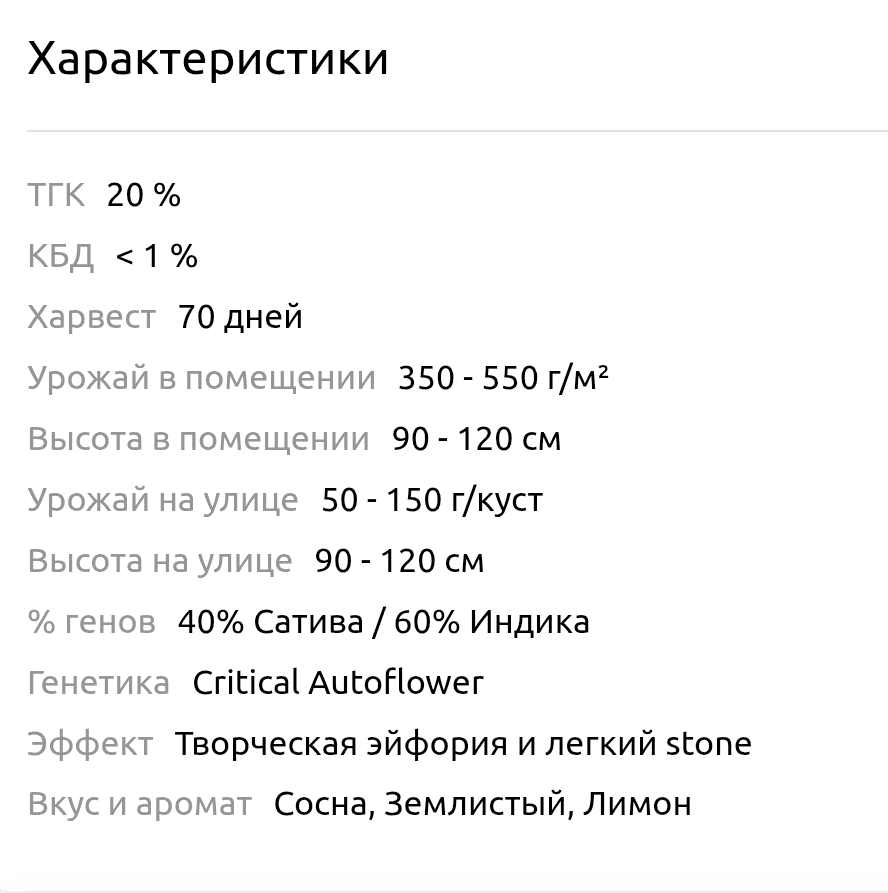
Task: Click the 20 % THC value
Action: click(x=144, y=195)
